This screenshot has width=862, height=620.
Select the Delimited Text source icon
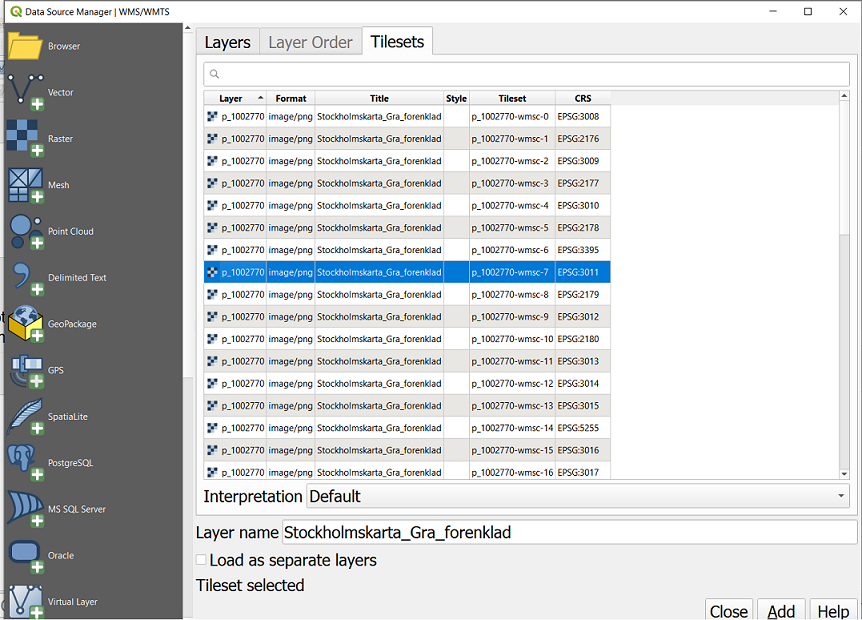click(25, 278)
